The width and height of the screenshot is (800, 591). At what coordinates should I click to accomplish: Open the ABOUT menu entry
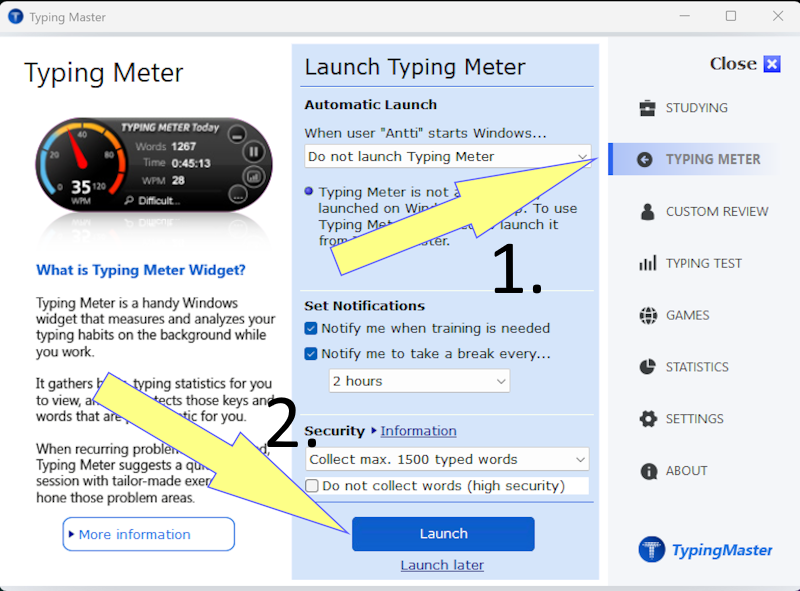(686, 471)
